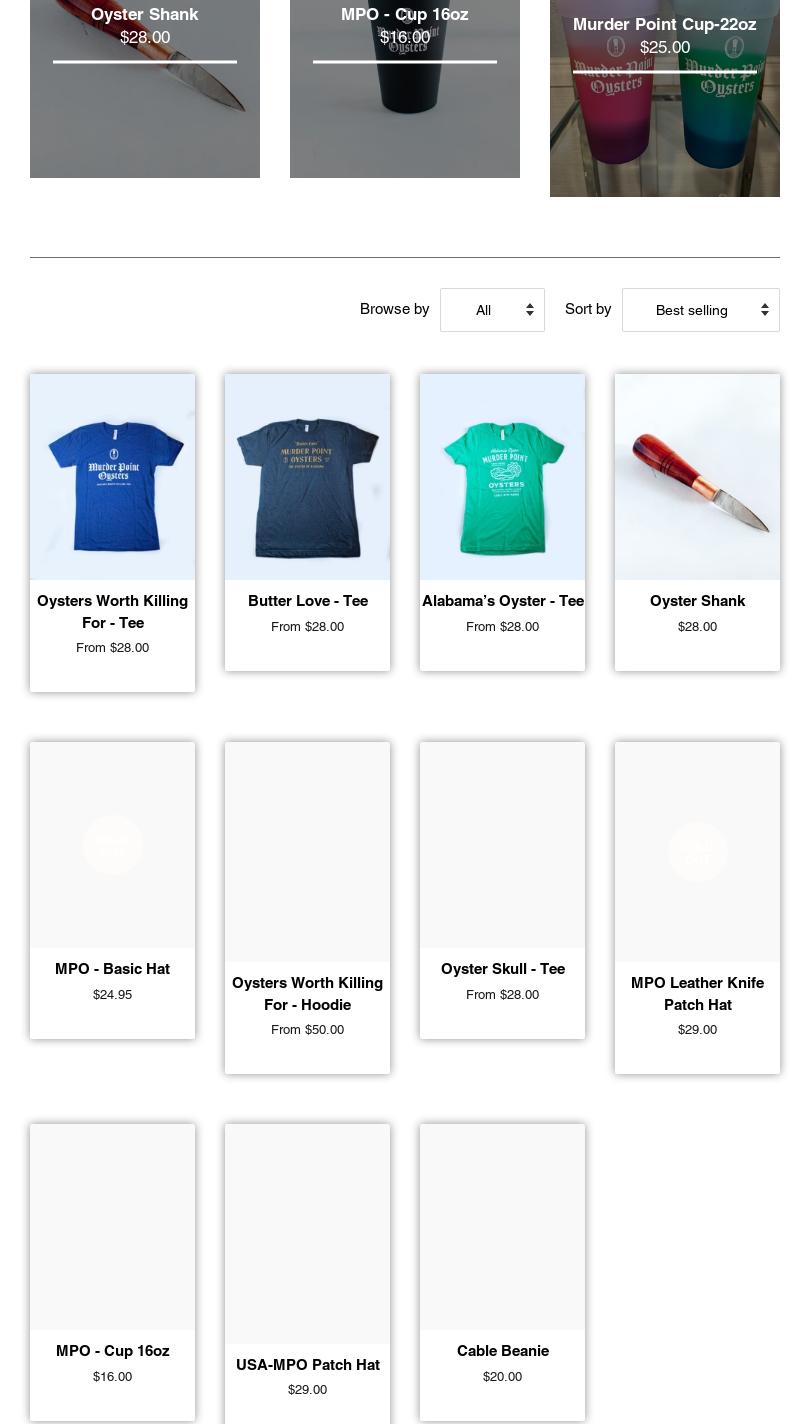Click the MPO - Cup 16oz grid title
This screenshot has width=810, height=1424.
(x=112, y=1351)
